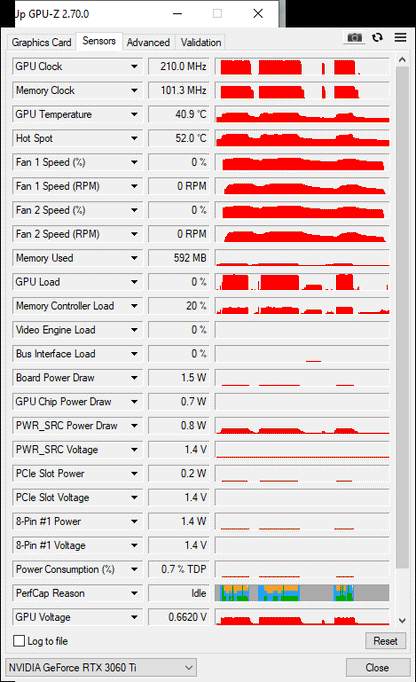416x682 pixels.
Task: Open the Fan 1 Speed (%) dropdown
Action: (134, 162)
